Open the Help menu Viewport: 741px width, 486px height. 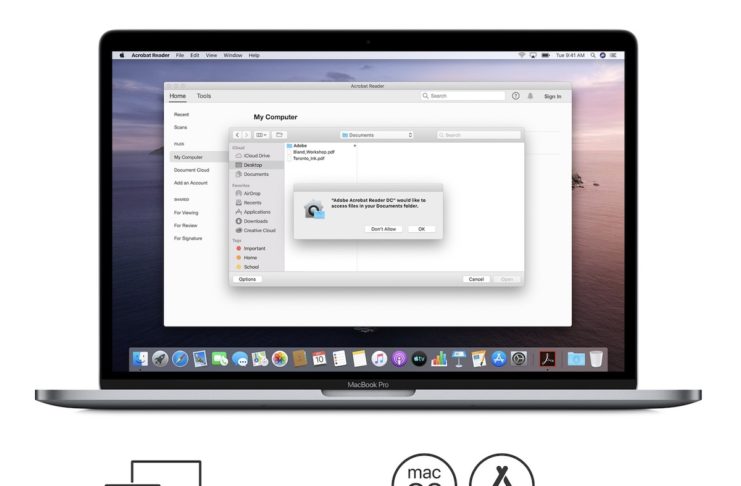pyautogui.click(x=254, y=55)
